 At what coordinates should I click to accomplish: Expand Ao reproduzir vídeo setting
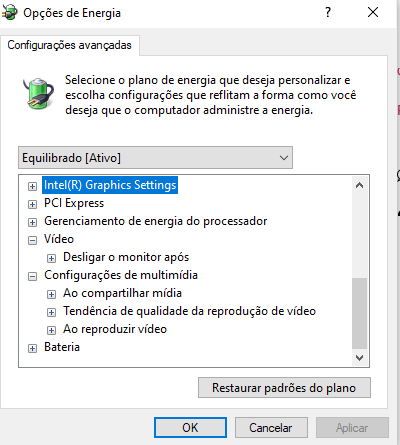point(51,330)
